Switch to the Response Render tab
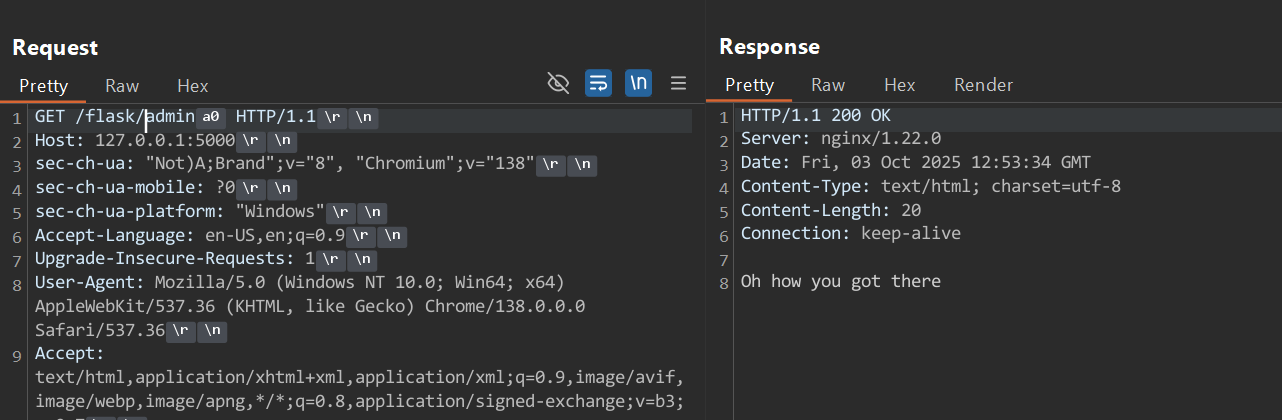 coord(983,85)
